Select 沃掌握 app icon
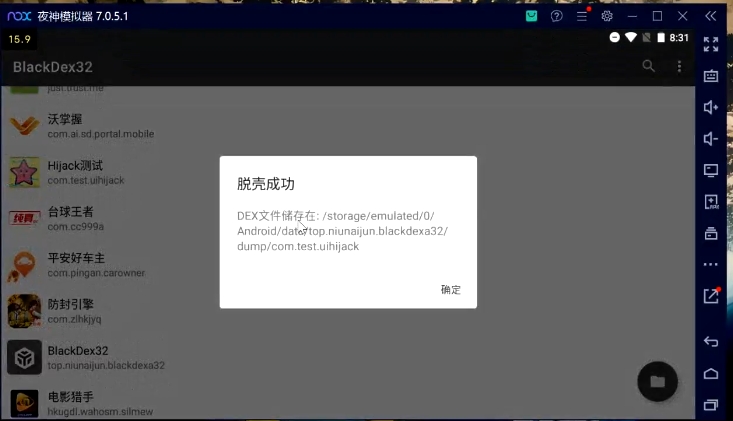The width and height of the screenshot is (733, 421). 24,125
